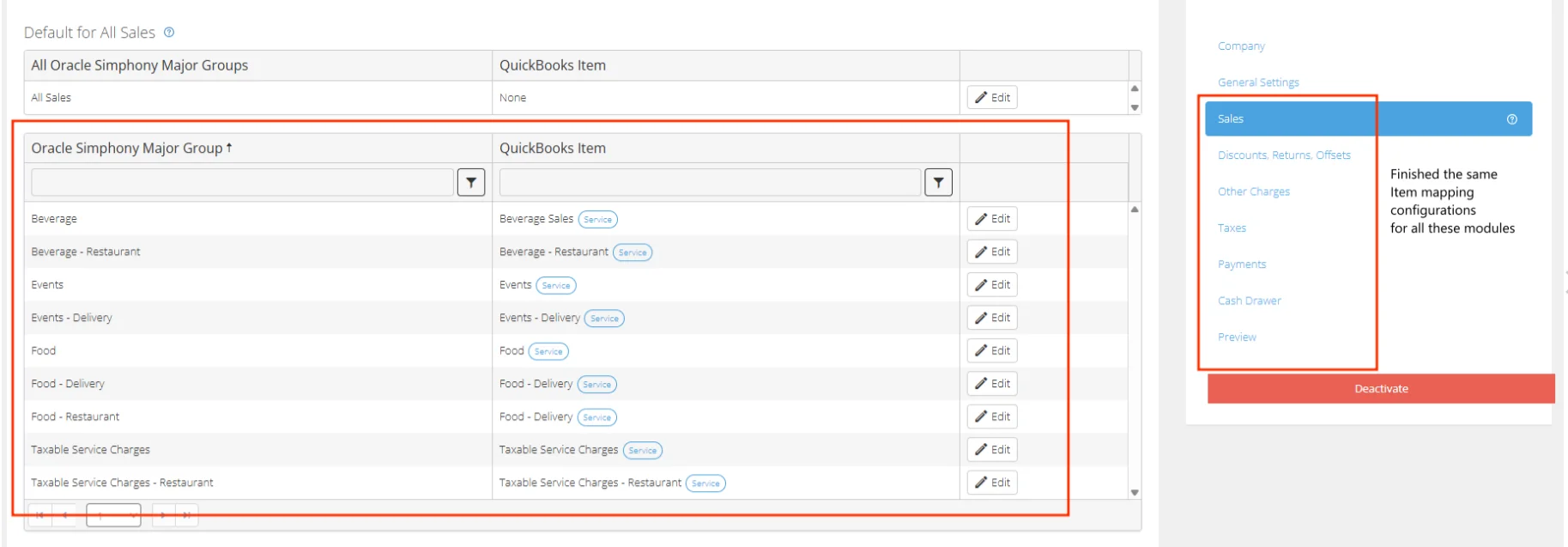Click scroll-up arrow of Major Group table
The width and height of the screenshot is (1568, 547).
click(x=1135, y=210)
